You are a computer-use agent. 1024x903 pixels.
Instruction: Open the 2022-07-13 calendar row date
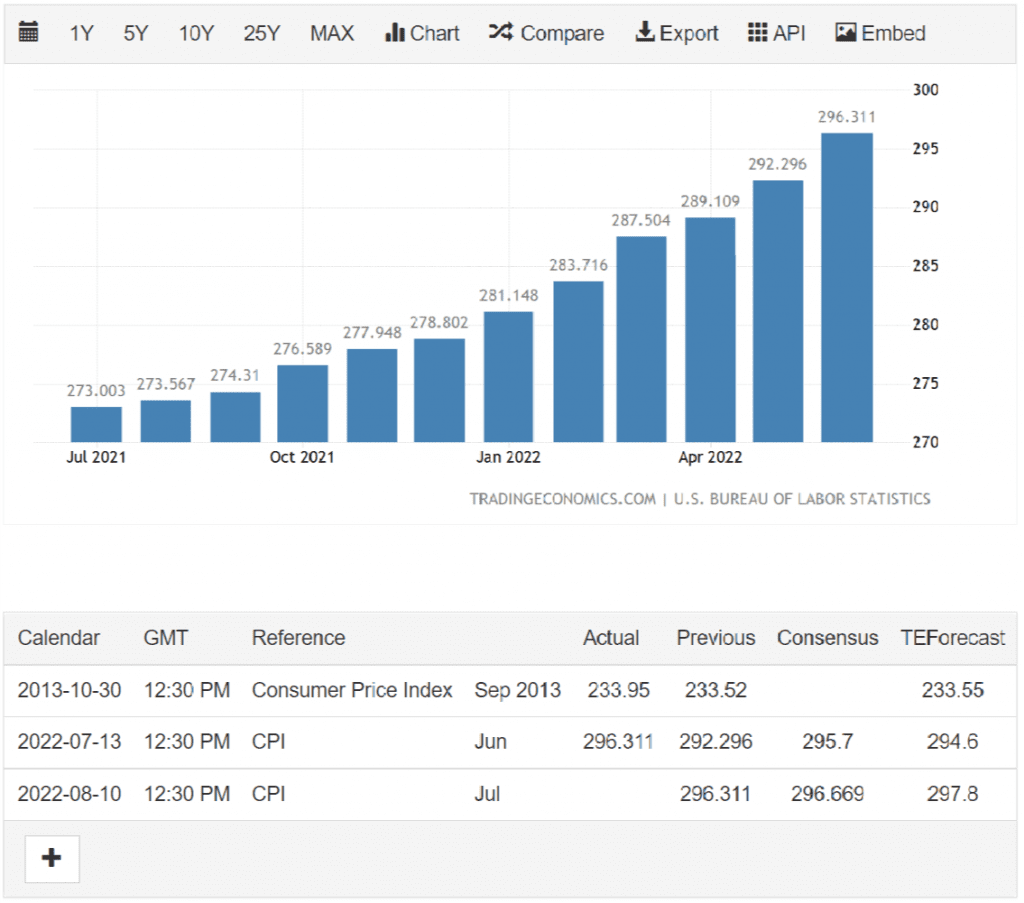tap(69, 742)
